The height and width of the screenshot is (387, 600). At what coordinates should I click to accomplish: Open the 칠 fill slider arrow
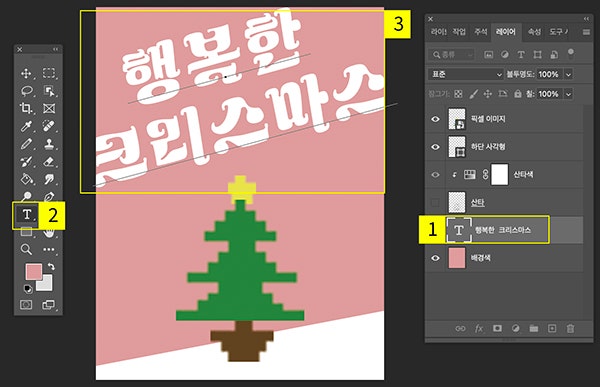[568, 94]
